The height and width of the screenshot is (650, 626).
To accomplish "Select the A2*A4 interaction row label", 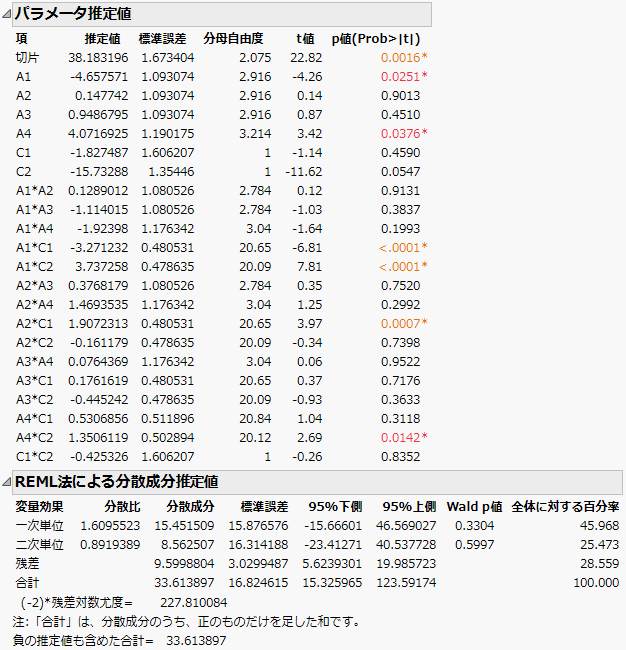I will point(35,305).
